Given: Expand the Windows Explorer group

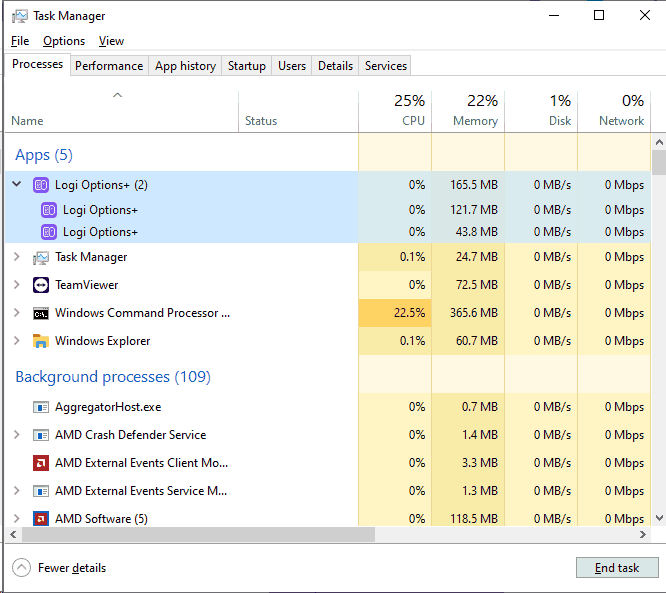Looking at the screenshot, I should point(17,341).
